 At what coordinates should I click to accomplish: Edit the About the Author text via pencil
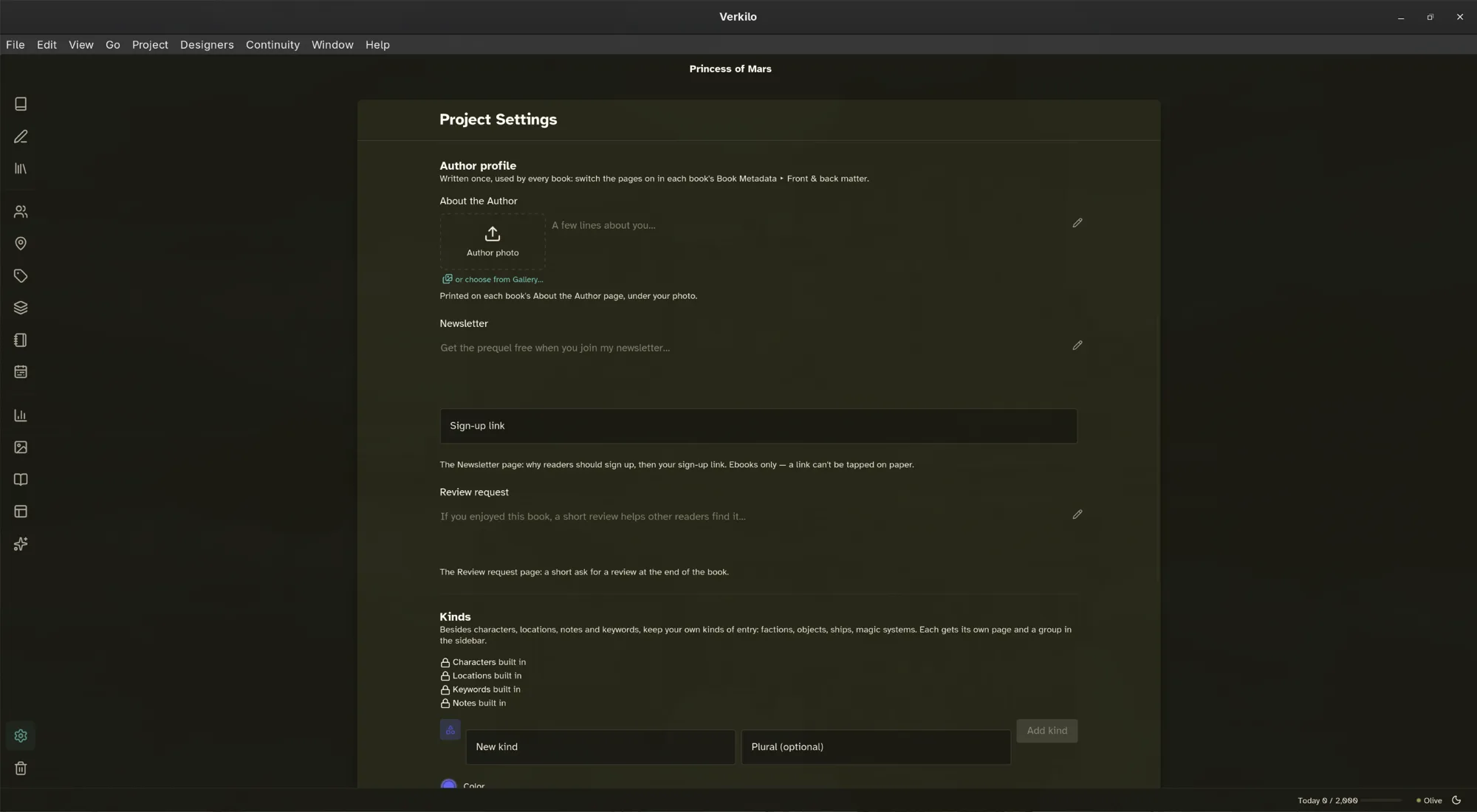[1077, 223]
